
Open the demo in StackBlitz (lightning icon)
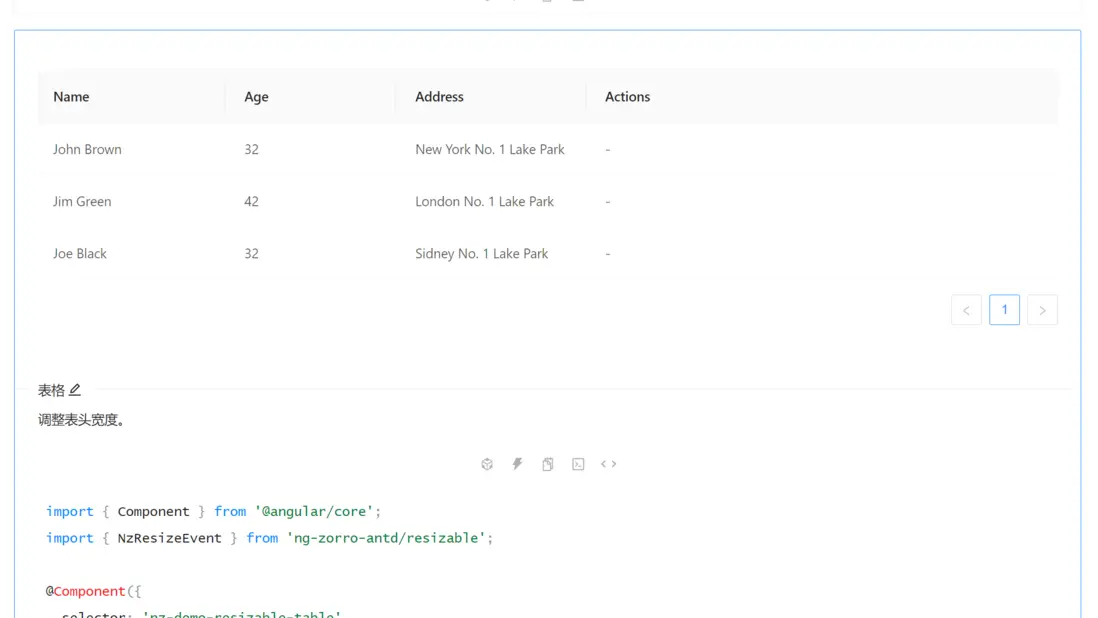tap(517, 464)
